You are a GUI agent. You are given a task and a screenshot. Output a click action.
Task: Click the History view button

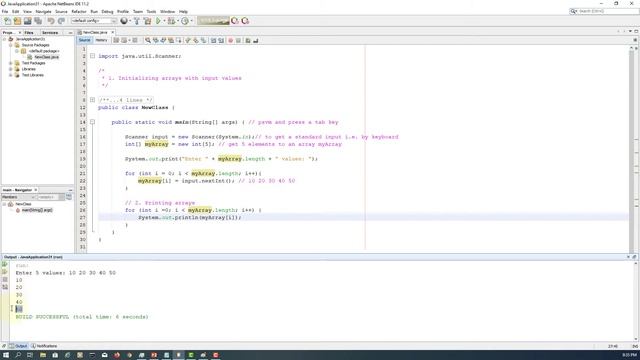tap(101, 40)
